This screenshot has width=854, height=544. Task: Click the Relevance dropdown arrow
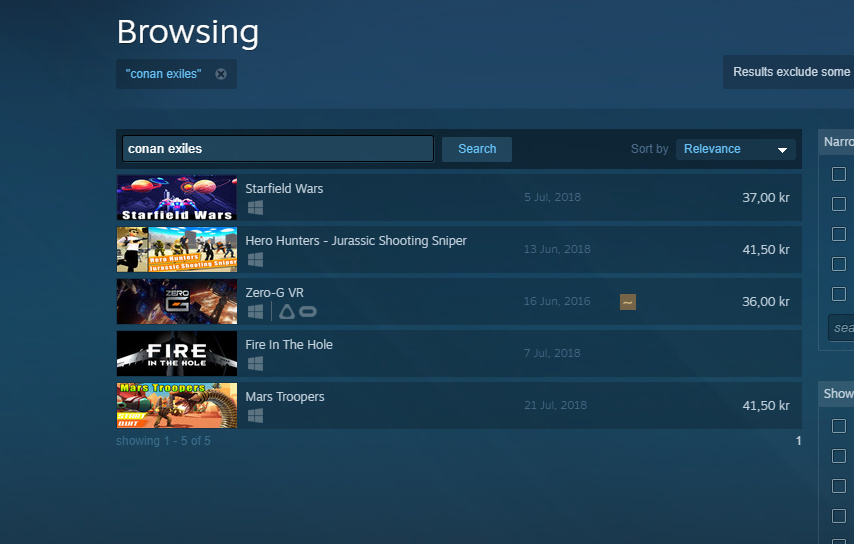coord(782,150)
